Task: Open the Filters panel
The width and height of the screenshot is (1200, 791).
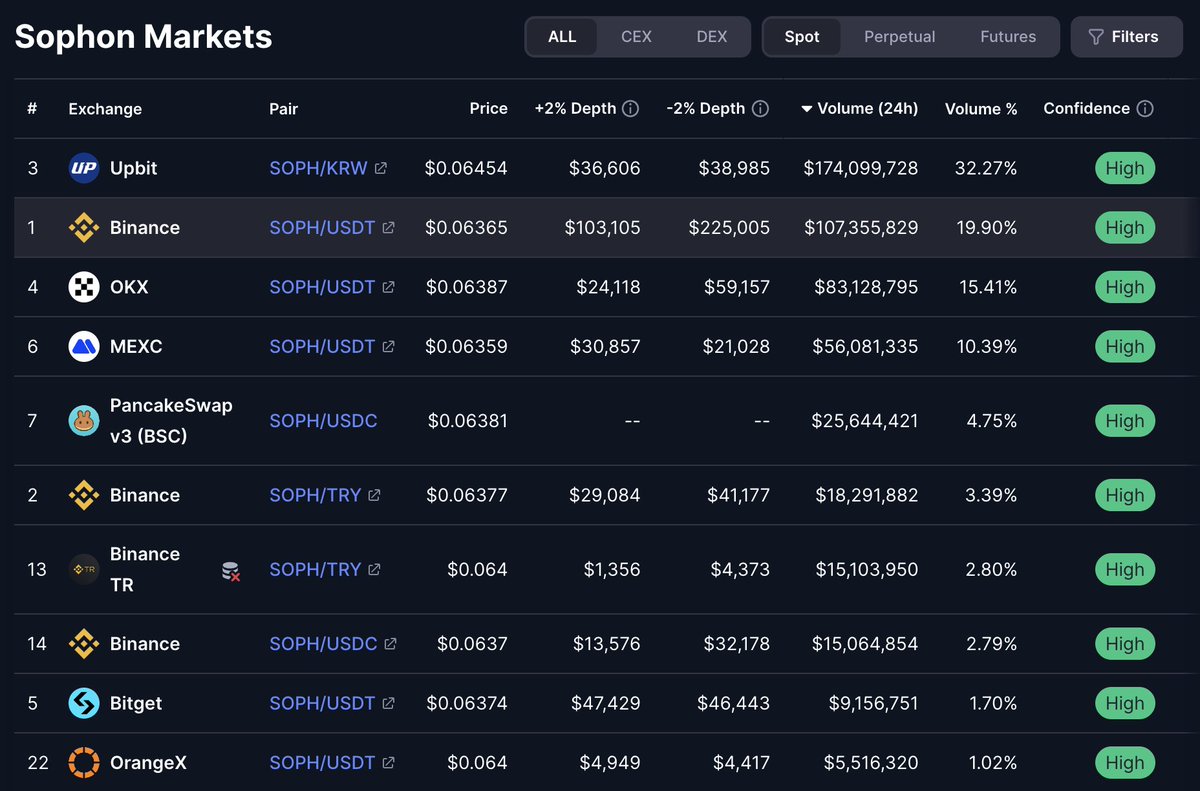Action: tap(1126, 36)
